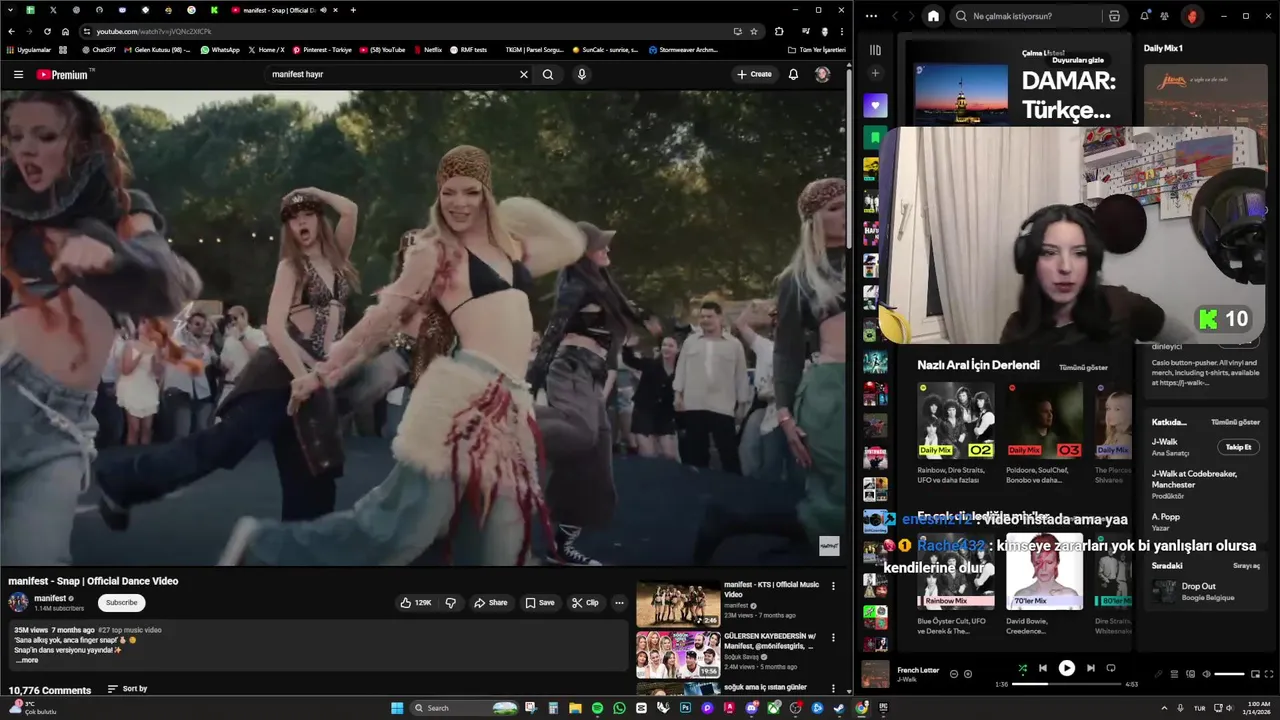Open the GÜLERSEN KAYBEDERSİN video thumbnail
The height and width of the screenshot is (720, 1280).
tap(678, 655)
